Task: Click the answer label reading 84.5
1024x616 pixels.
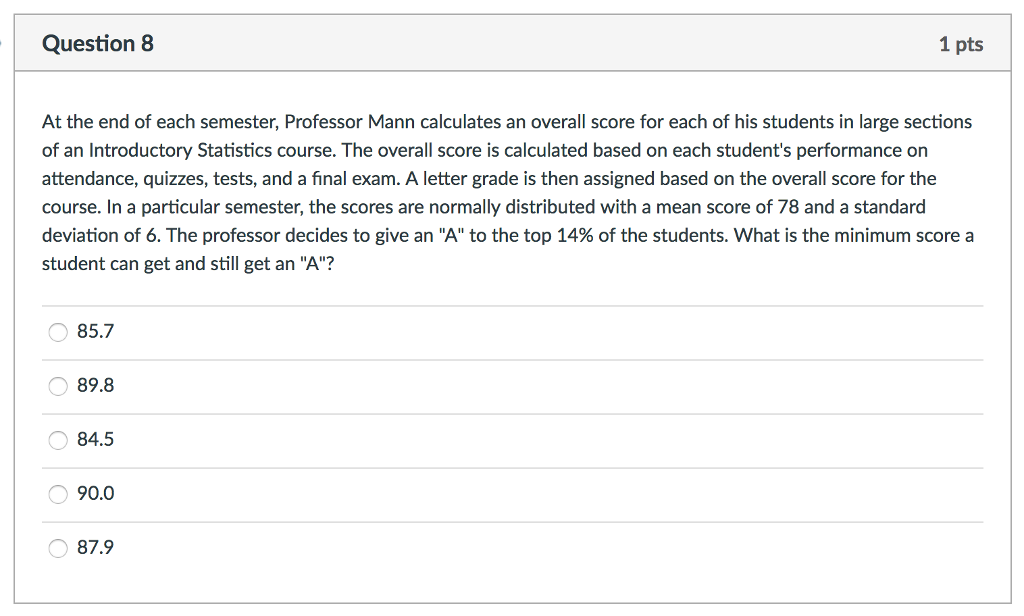Action: tap(94, 440)
